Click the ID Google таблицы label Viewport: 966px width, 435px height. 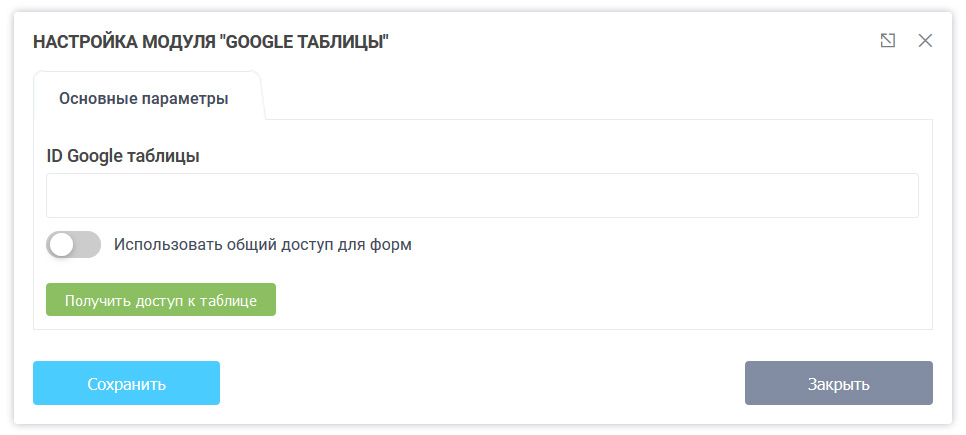tap(123, 156)
